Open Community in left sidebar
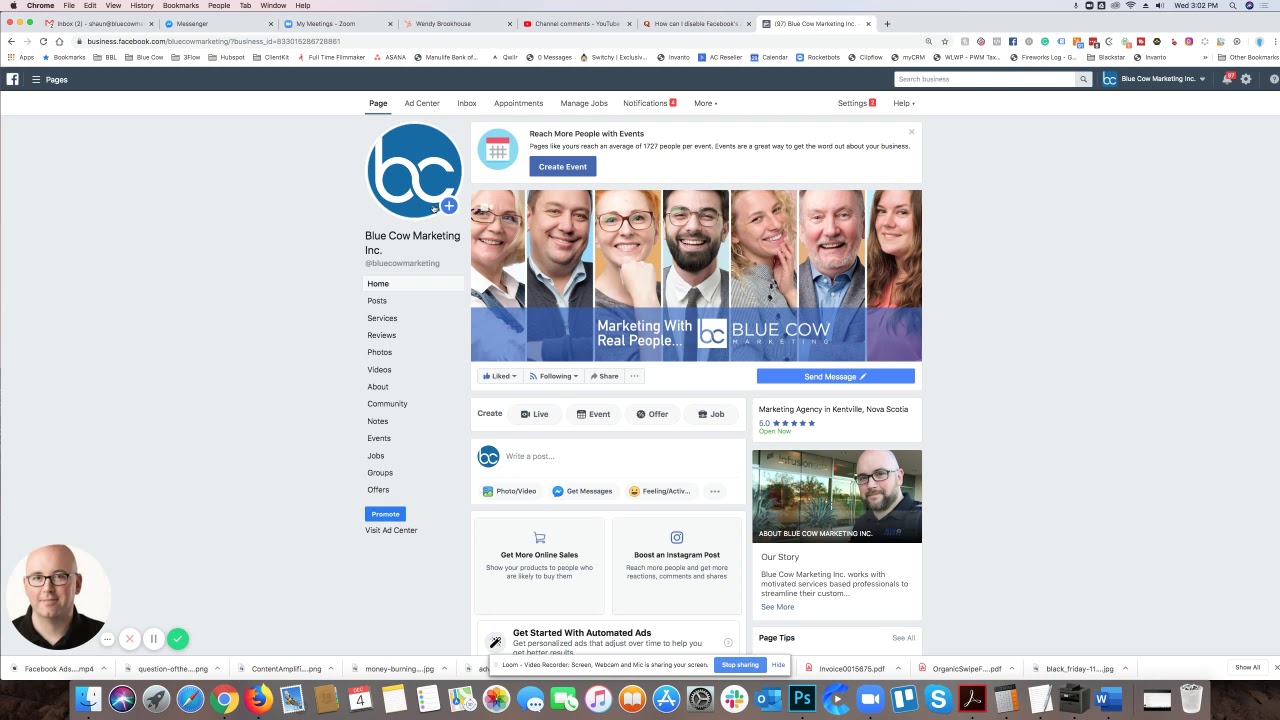 pos(387,404)
